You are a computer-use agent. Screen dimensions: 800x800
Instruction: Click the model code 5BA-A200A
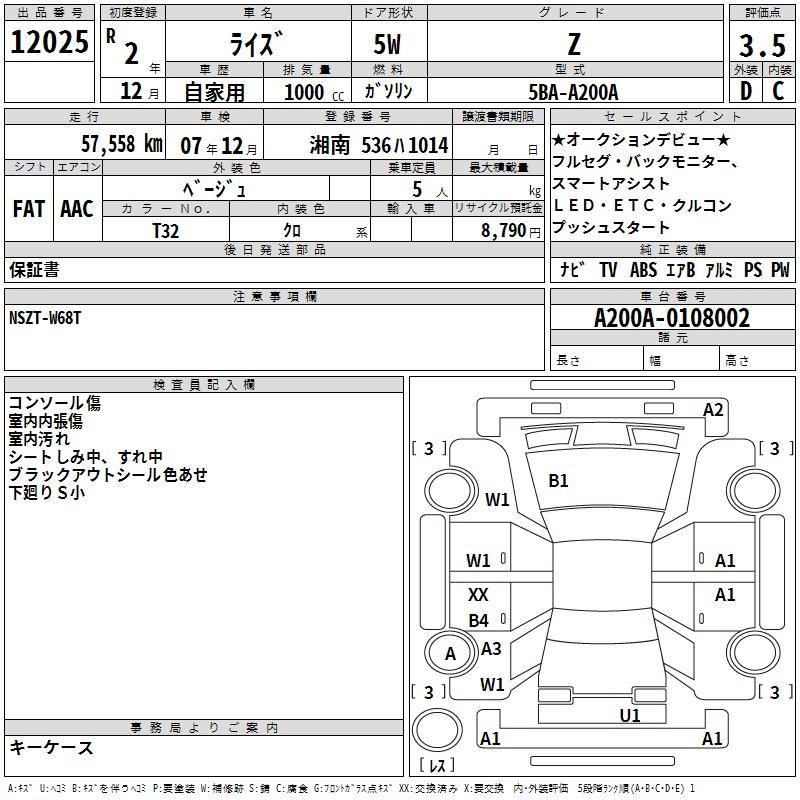click(x=573, y=92)
